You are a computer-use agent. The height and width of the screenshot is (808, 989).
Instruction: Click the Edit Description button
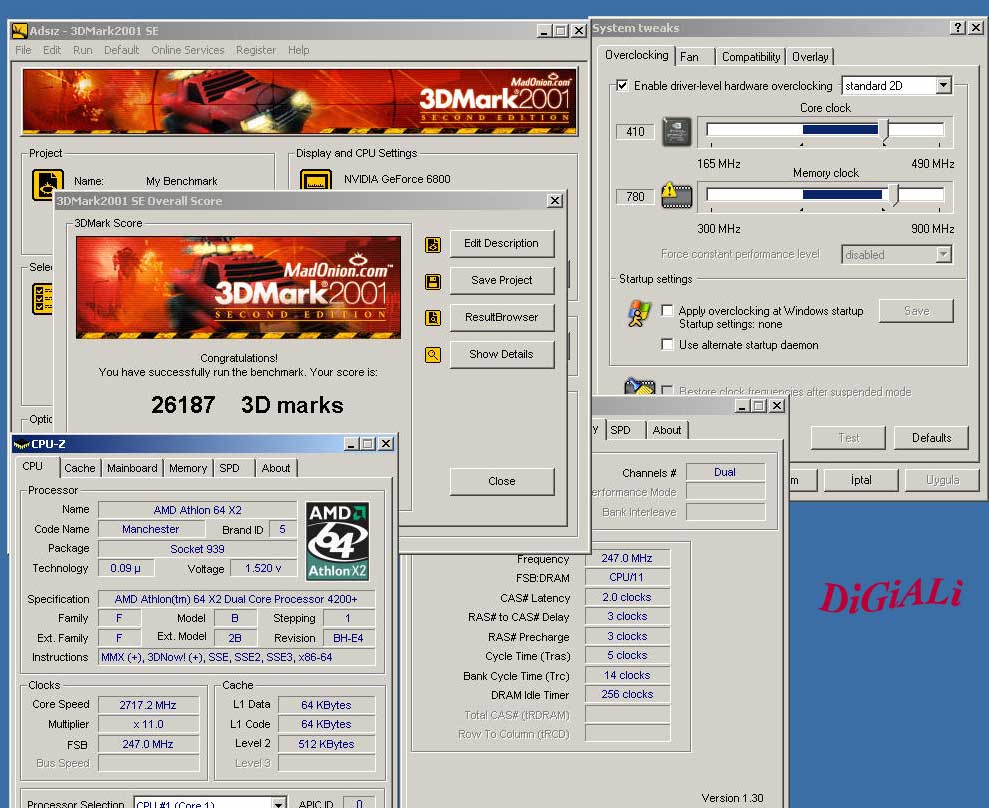(x=501, y=243)
